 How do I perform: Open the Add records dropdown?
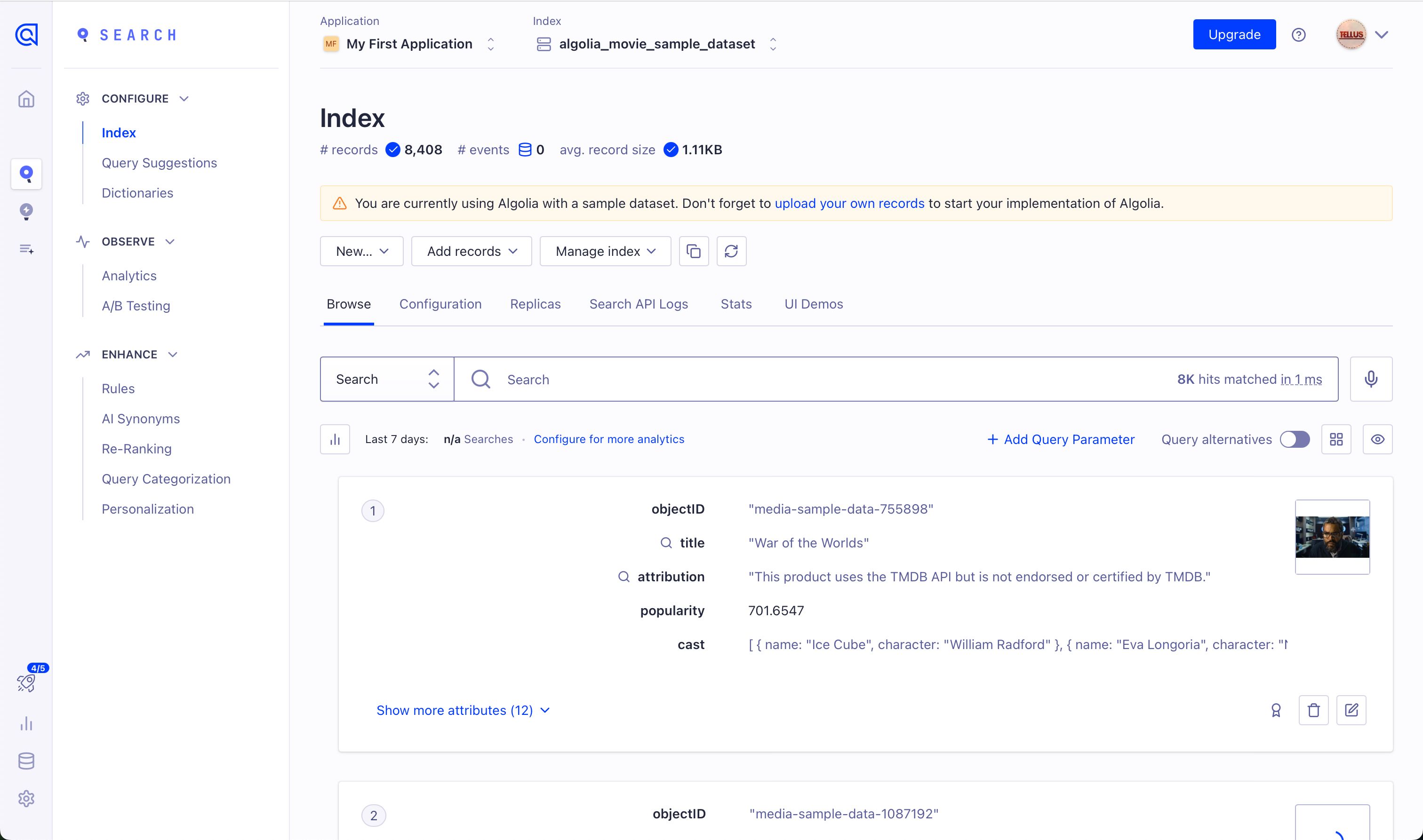pos(471,251)
